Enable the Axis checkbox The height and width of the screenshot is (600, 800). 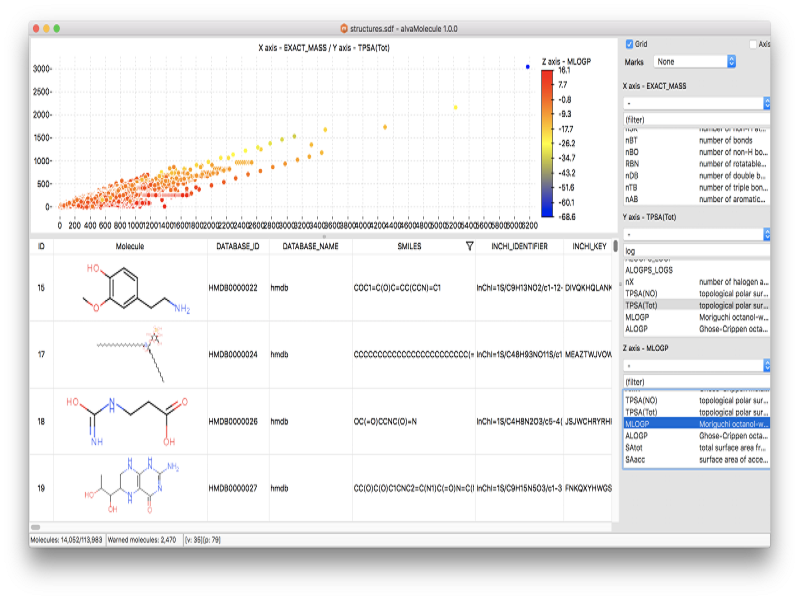tap(754, 44)
